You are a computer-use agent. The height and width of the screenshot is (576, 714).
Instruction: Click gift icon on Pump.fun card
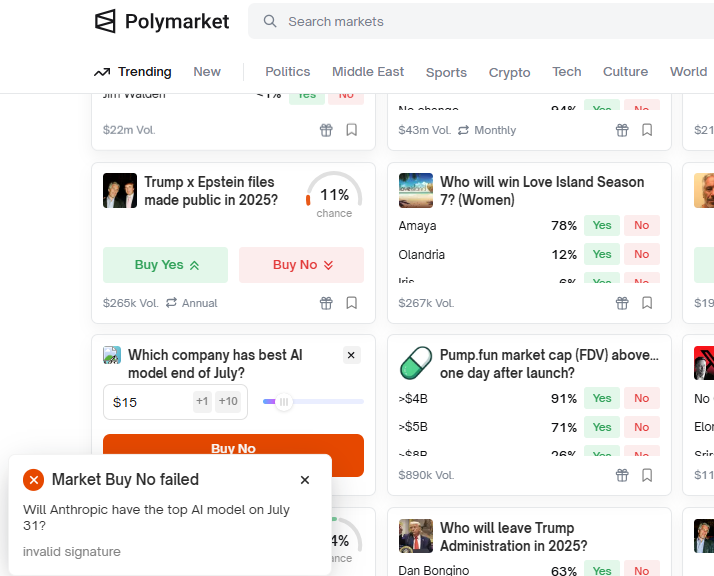point(622,475)
